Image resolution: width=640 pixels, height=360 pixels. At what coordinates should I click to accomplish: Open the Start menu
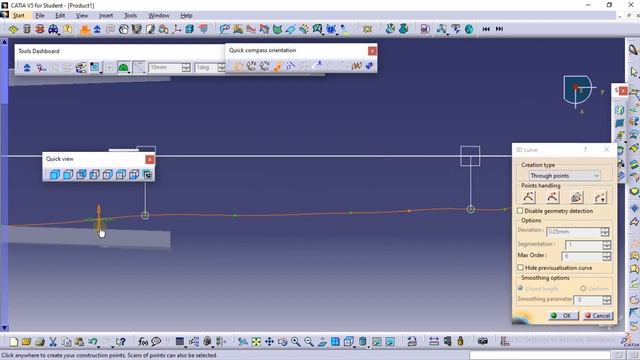click(19, 16)
